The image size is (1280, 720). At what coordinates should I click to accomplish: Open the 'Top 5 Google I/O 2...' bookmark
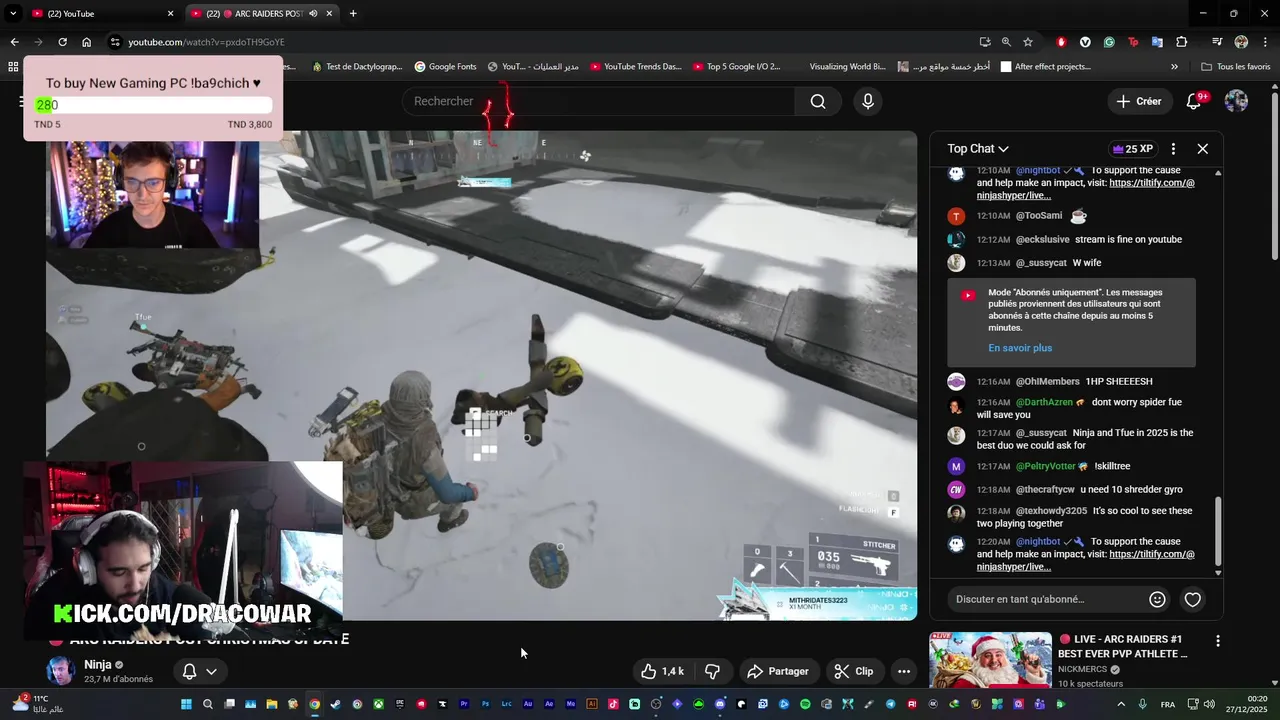736,67
